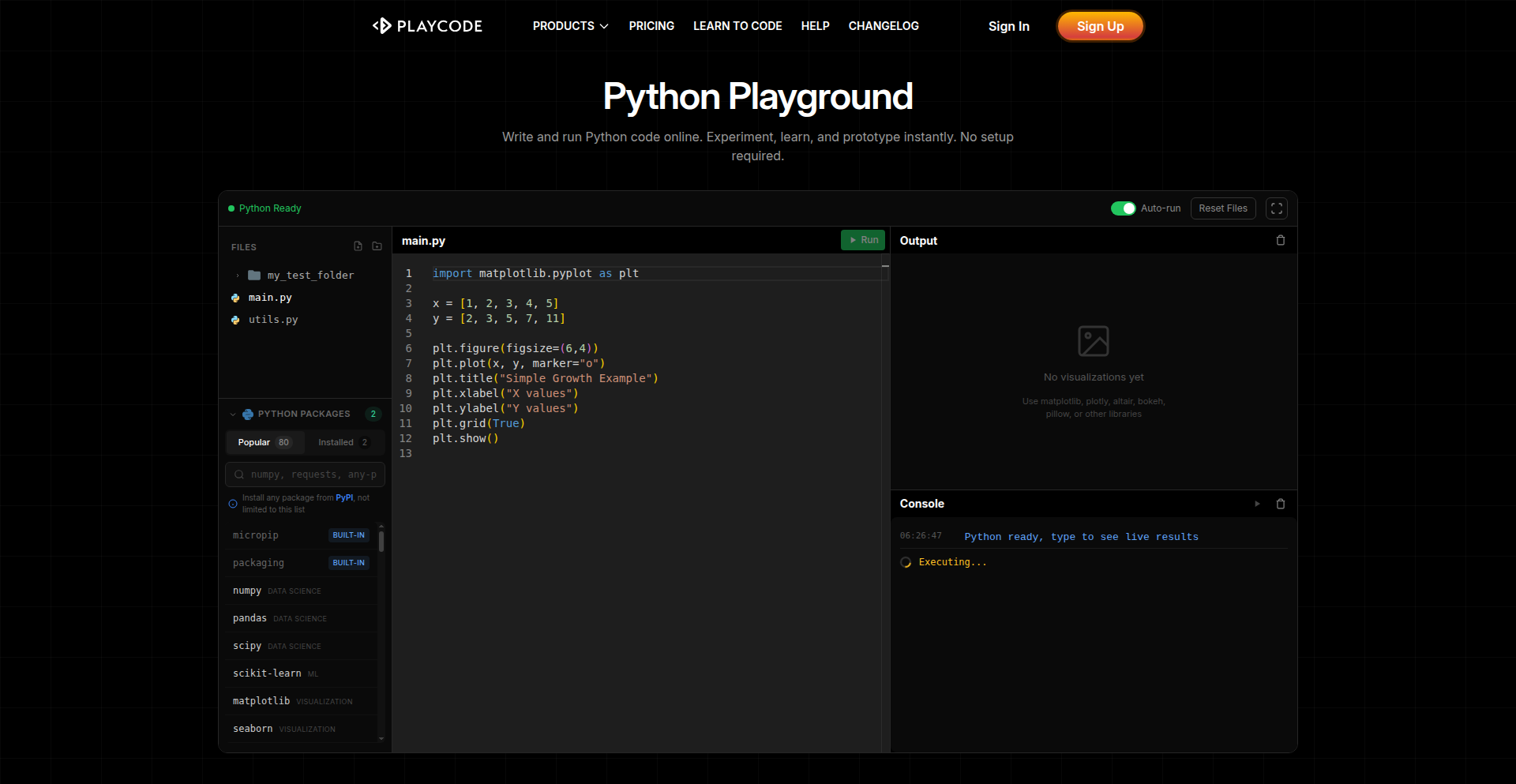Run the code with the Run button
1516x784 pixels.
[x=863, y=240]
